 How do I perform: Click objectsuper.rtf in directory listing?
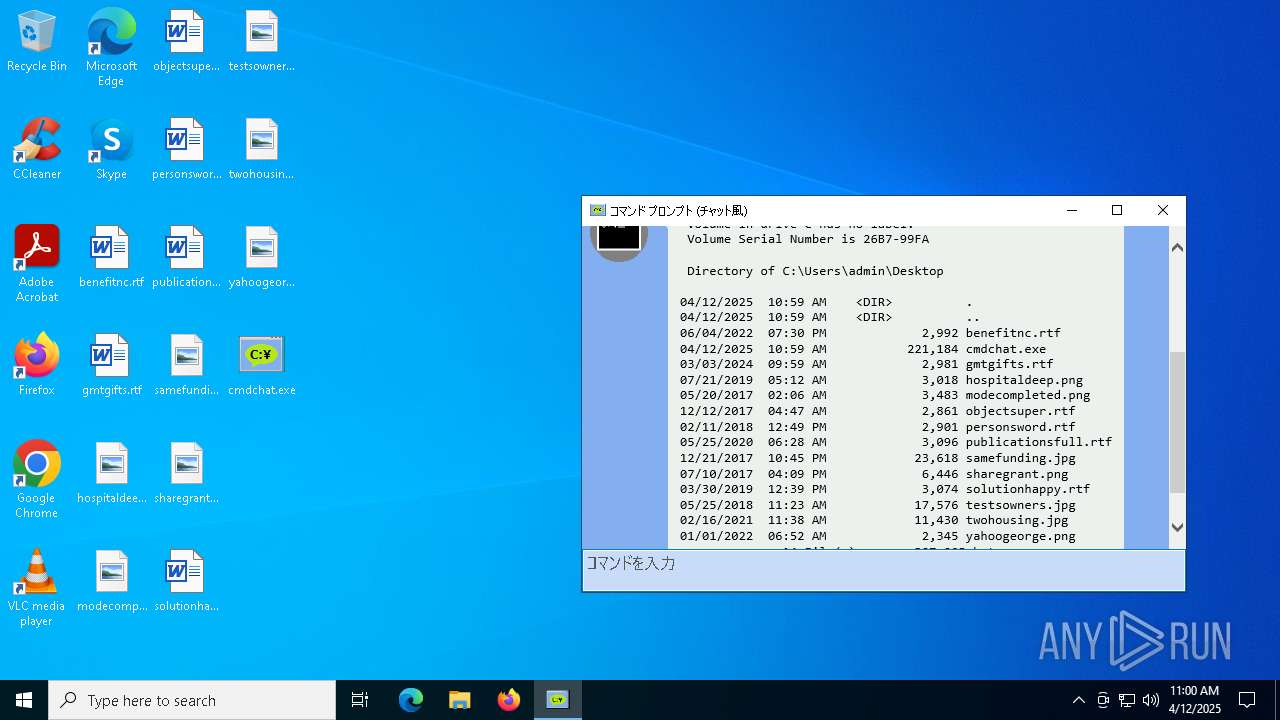tap(1020, 411)
